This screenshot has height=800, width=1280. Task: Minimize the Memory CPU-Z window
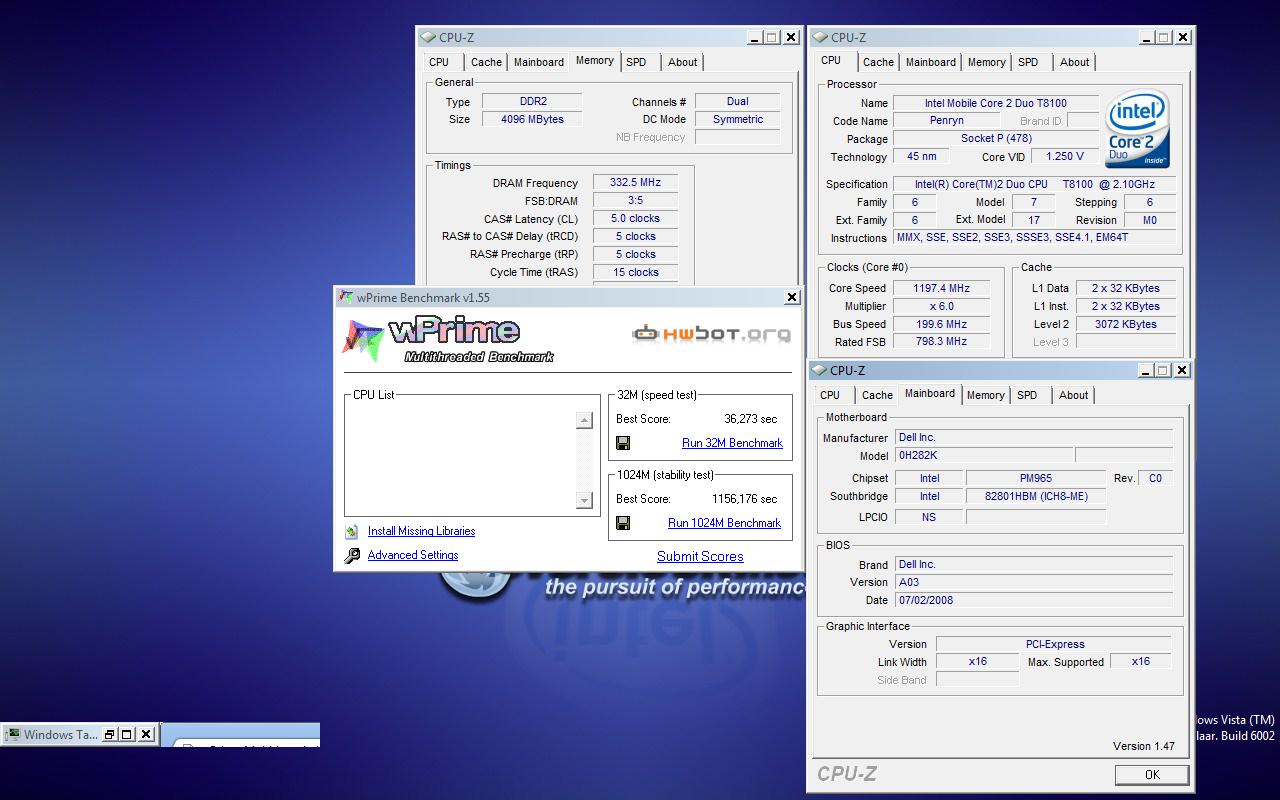pyautogui.click(x=753, y=37)
